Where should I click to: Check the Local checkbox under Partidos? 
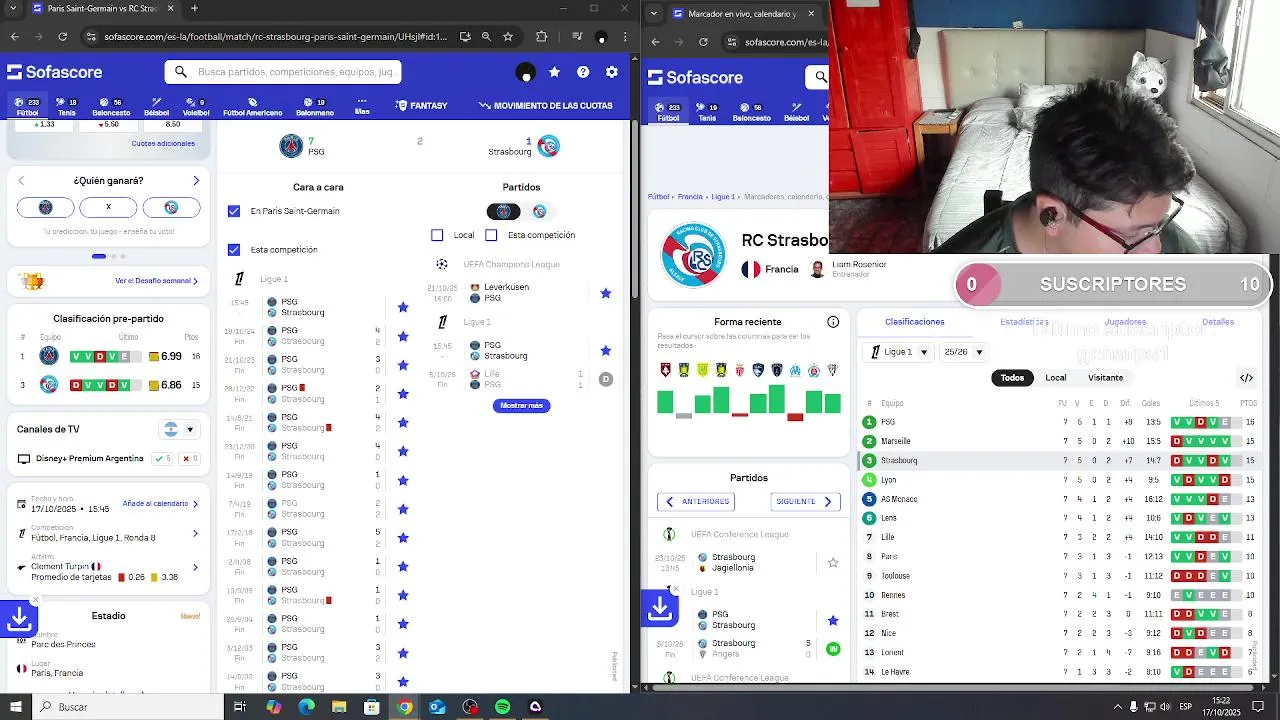(x=437, y=235)
